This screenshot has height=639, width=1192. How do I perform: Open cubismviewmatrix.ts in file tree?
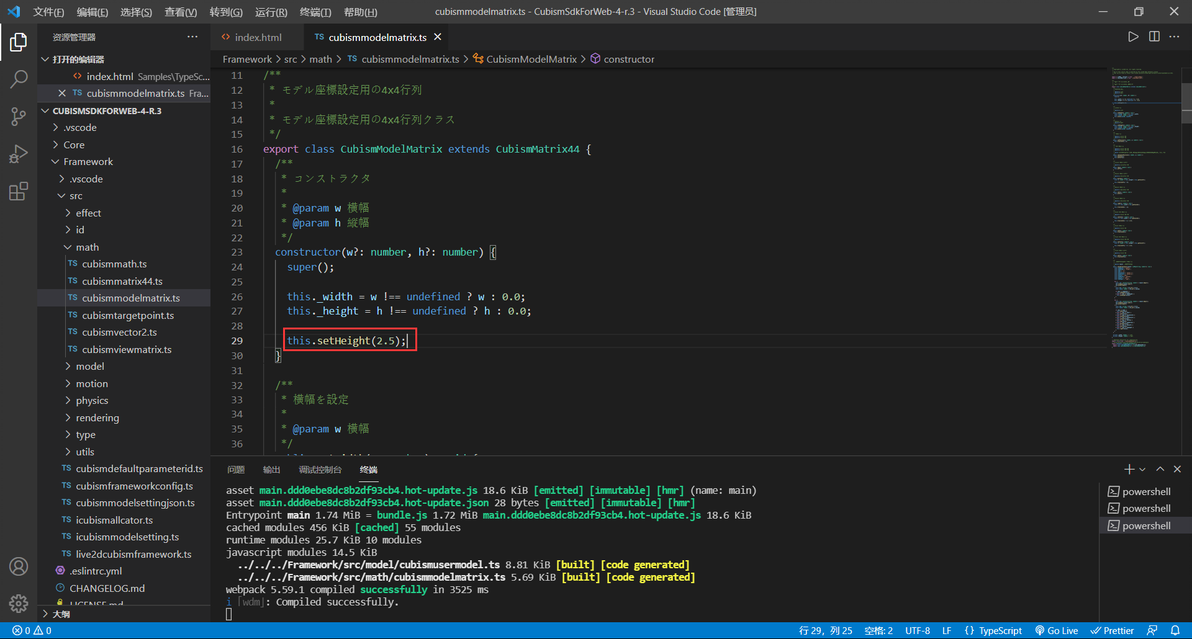point(124,350)
